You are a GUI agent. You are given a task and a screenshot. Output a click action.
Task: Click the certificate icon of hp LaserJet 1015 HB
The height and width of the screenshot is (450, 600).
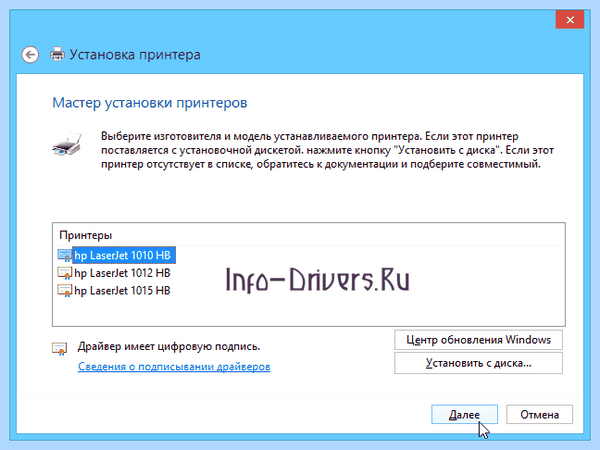pyautogui.click(x=64, y=290)
